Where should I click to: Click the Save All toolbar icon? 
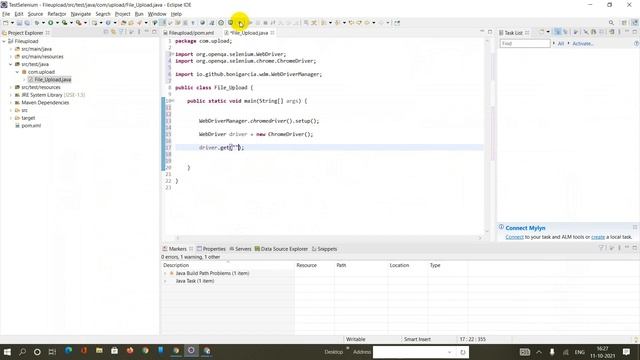pos(27,23)
